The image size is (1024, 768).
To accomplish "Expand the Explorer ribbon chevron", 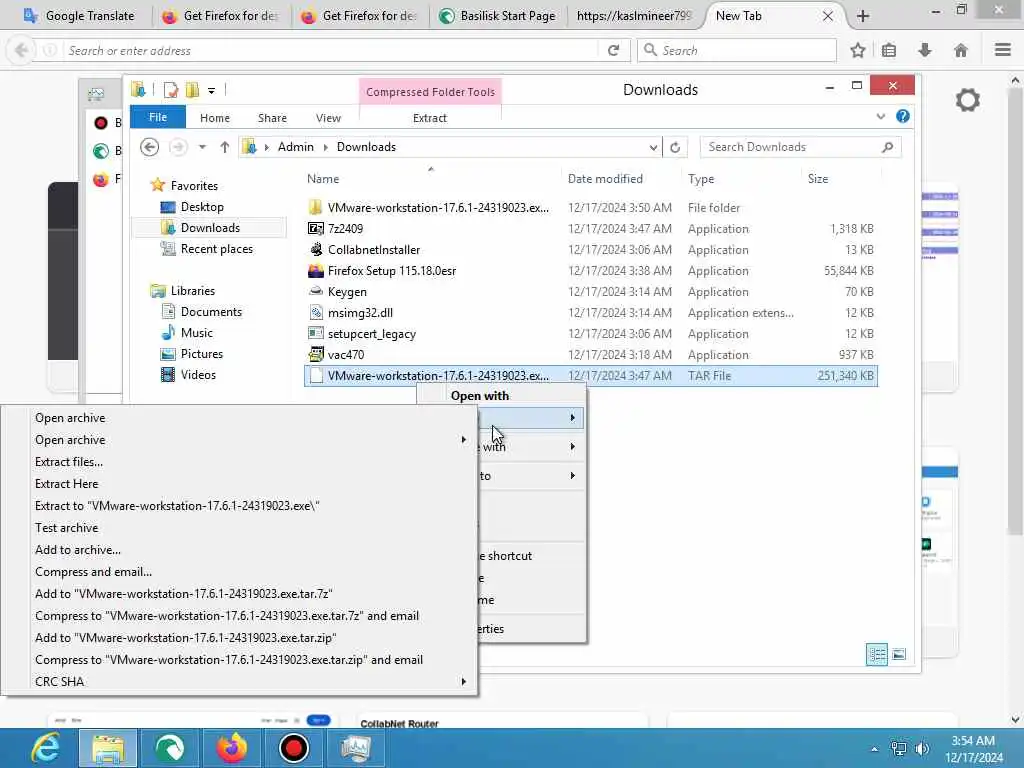I will (x=880, y=116).
